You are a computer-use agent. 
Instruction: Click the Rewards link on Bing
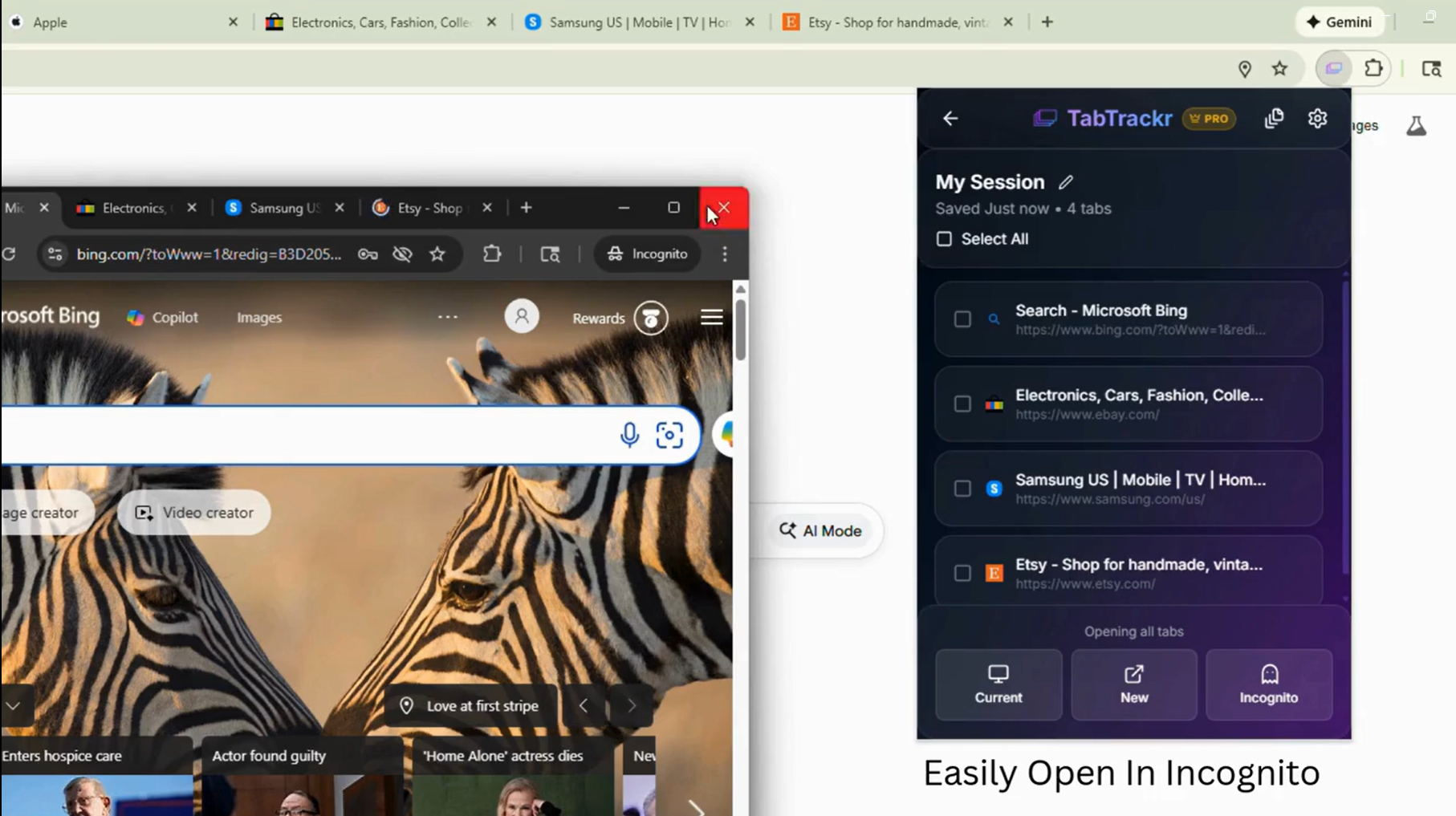click(x=598, y=318)
